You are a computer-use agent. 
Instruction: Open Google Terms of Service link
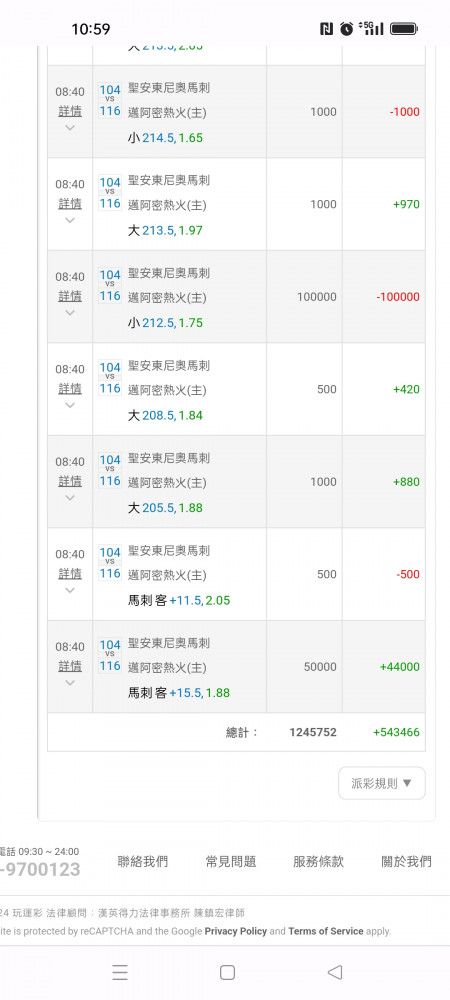coord(326,931)
